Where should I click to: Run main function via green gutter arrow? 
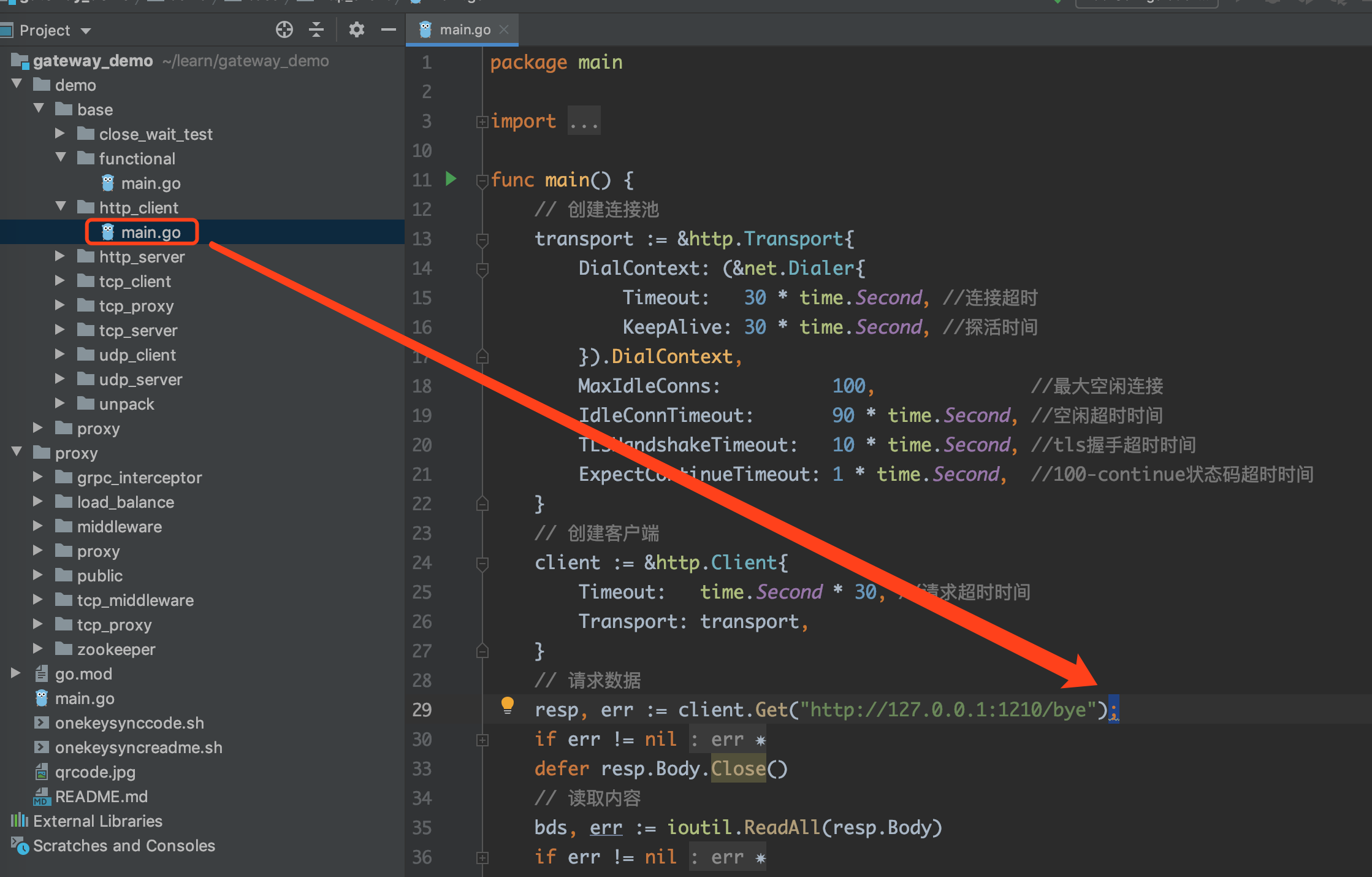click(451, 179)
